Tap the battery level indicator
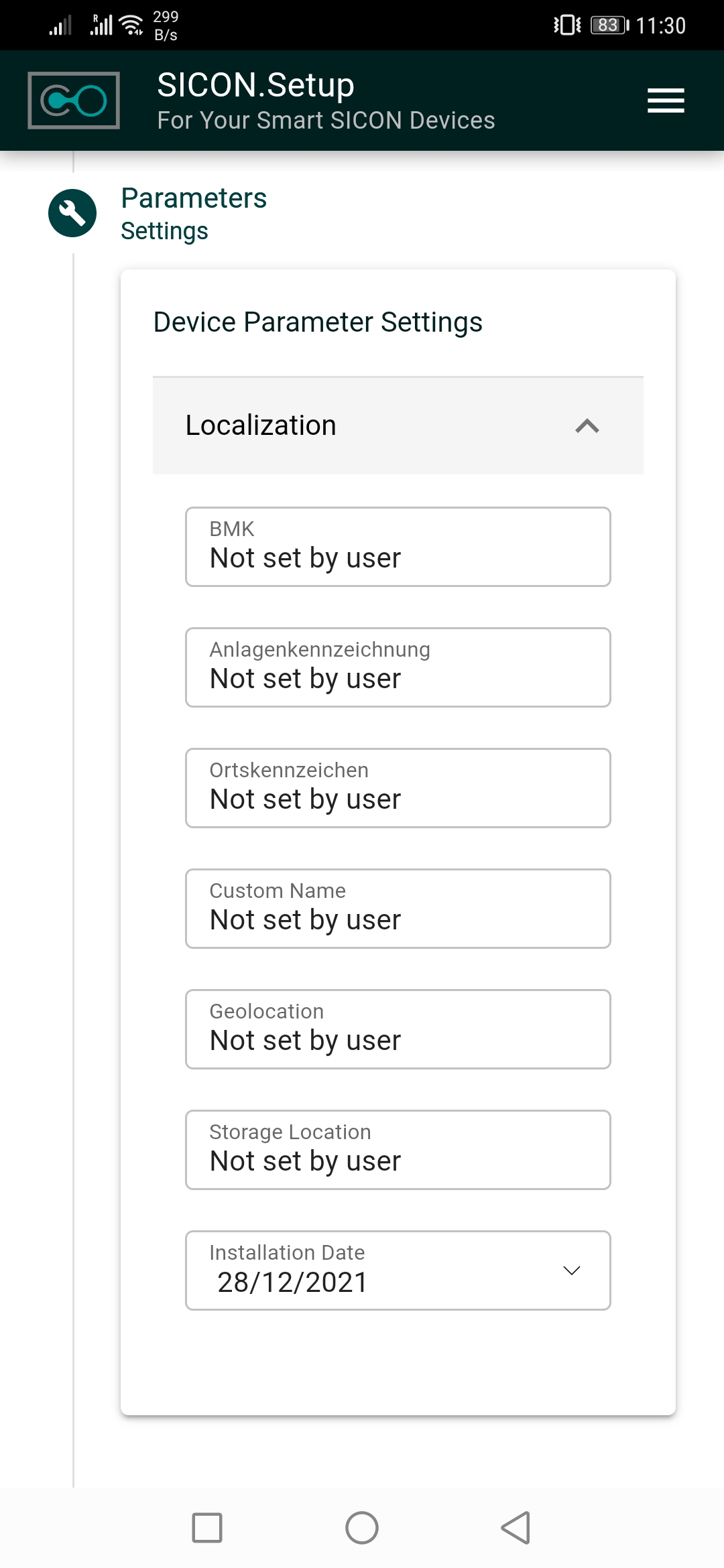 pyautogui.click(x=609, y=25)
